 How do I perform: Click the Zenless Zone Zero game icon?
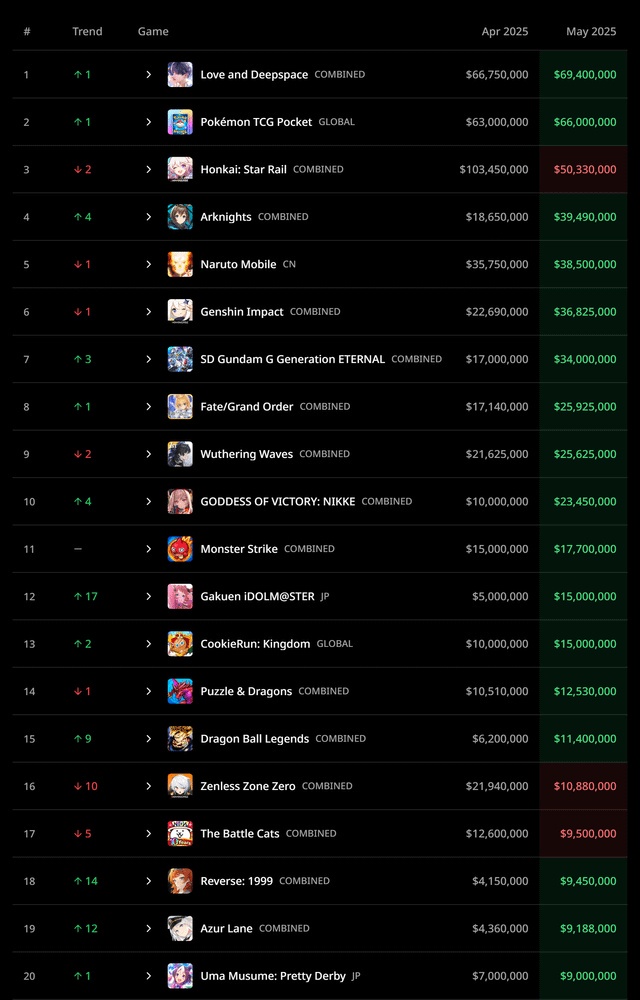180,786
